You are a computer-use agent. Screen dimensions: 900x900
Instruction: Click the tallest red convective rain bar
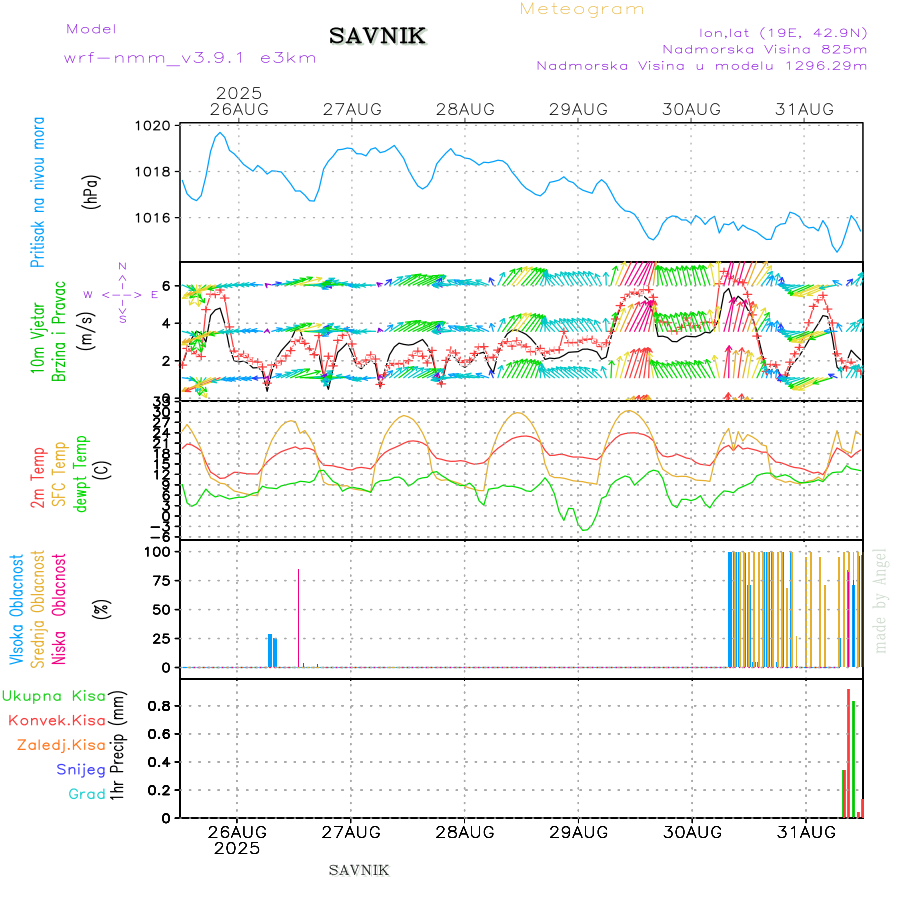(848, 752)
